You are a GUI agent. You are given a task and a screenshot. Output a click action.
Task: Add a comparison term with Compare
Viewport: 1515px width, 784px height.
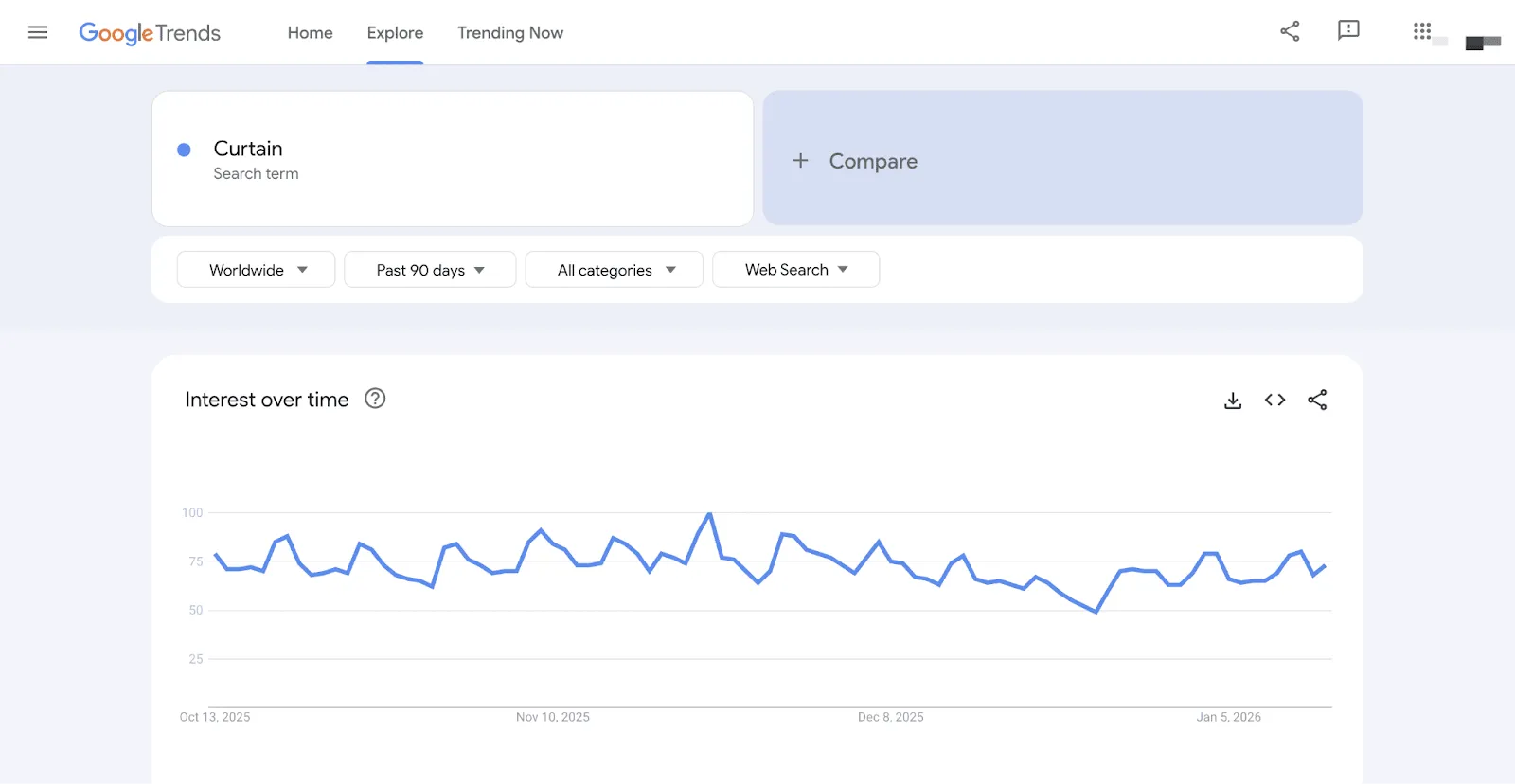[1062, 158]
